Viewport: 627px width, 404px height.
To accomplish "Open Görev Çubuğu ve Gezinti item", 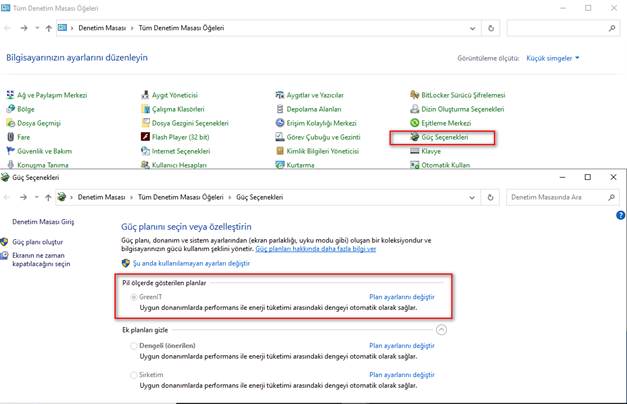I will 322,137.
